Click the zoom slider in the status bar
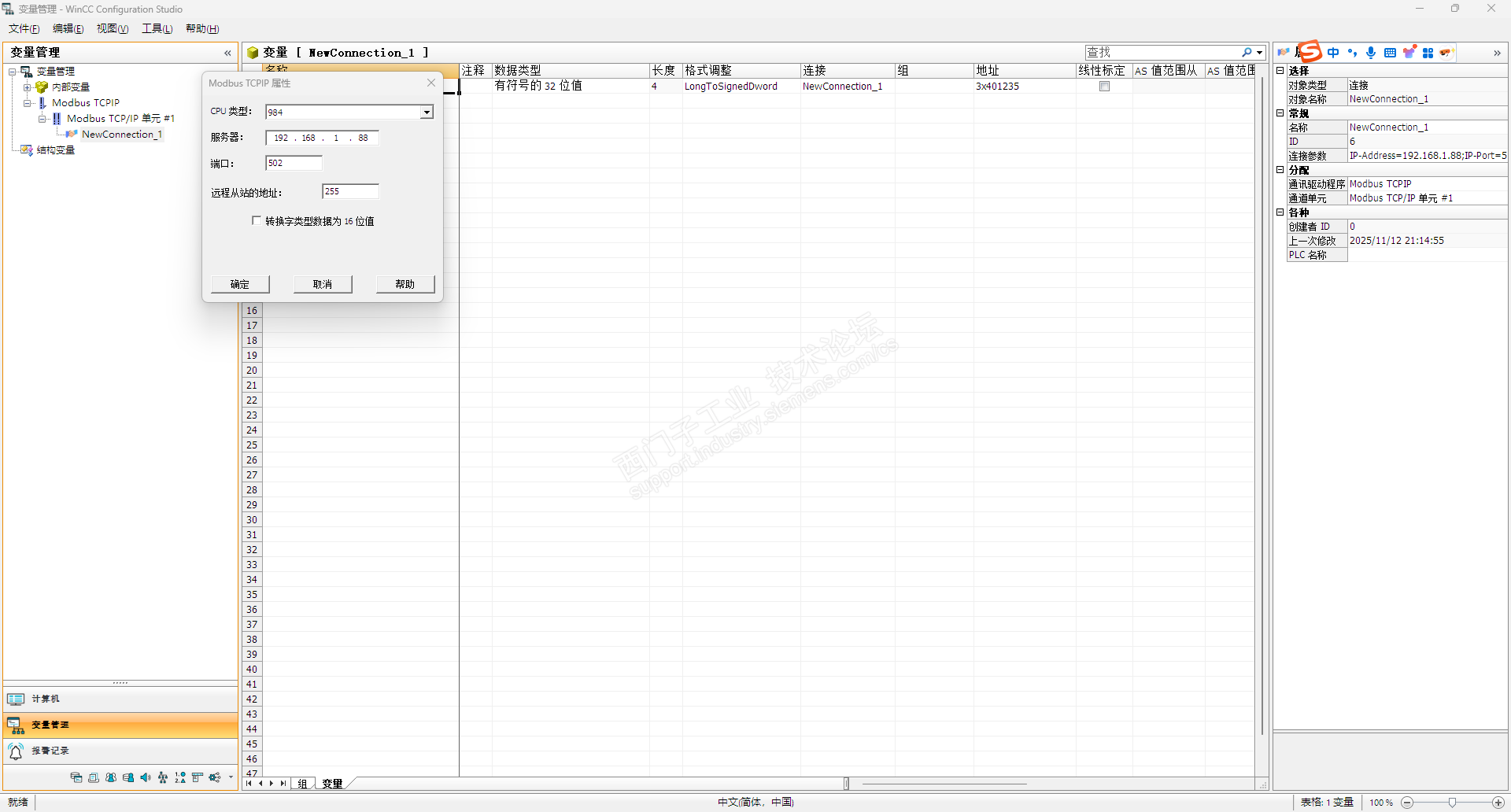1511x812 pixels. tap(1452, 803)
